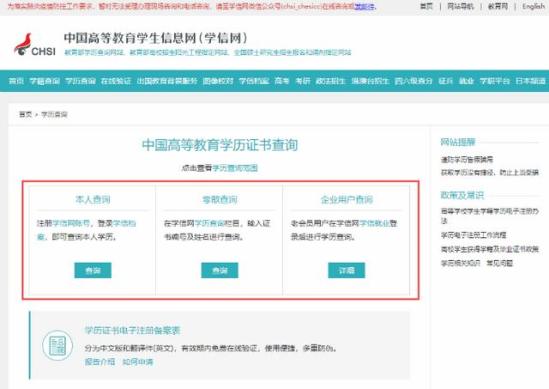Open 日本频道 in the navigation bar
549x389 pixels.
point(530,81)
